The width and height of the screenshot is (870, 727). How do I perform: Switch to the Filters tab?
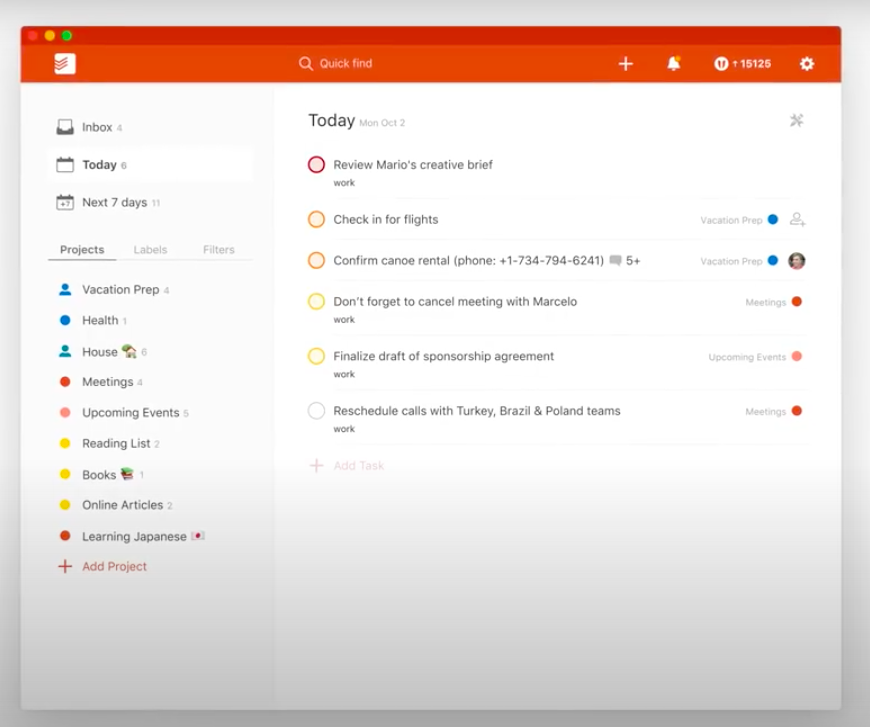point(218,250)
